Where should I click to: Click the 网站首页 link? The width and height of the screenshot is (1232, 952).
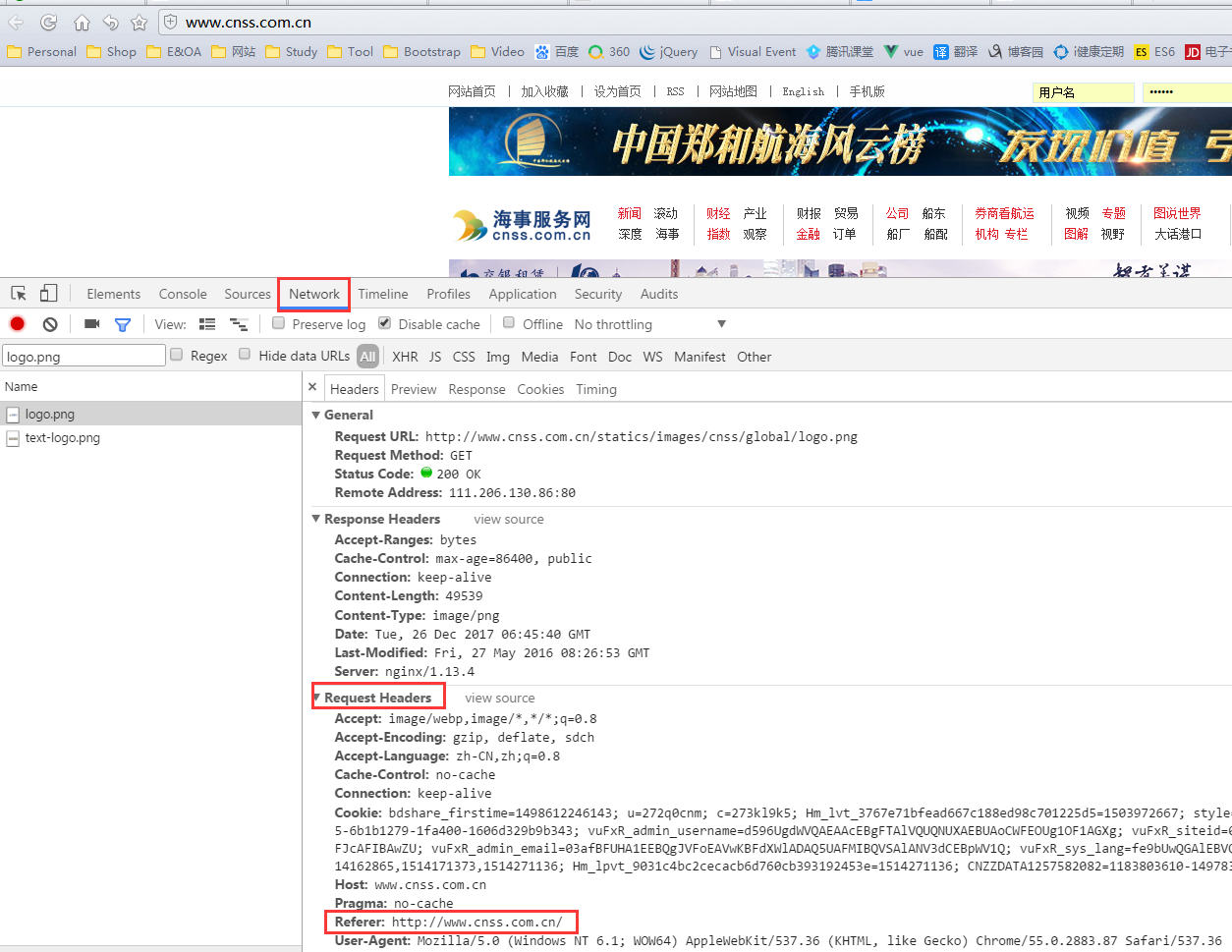pyautogui.click(x=472, y=91)
